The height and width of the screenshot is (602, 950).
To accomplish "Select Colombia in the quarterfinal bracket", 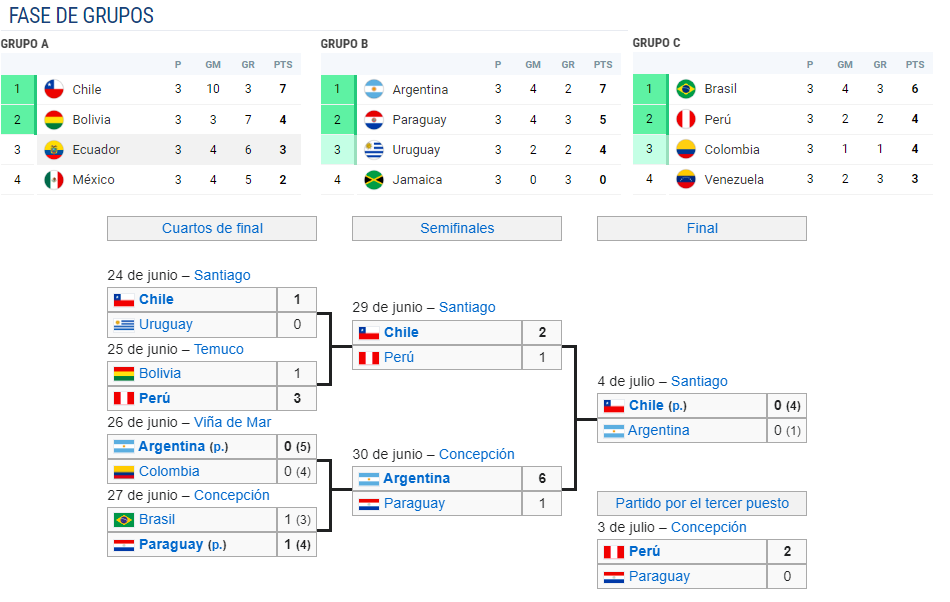I will (x=169, y=471).
